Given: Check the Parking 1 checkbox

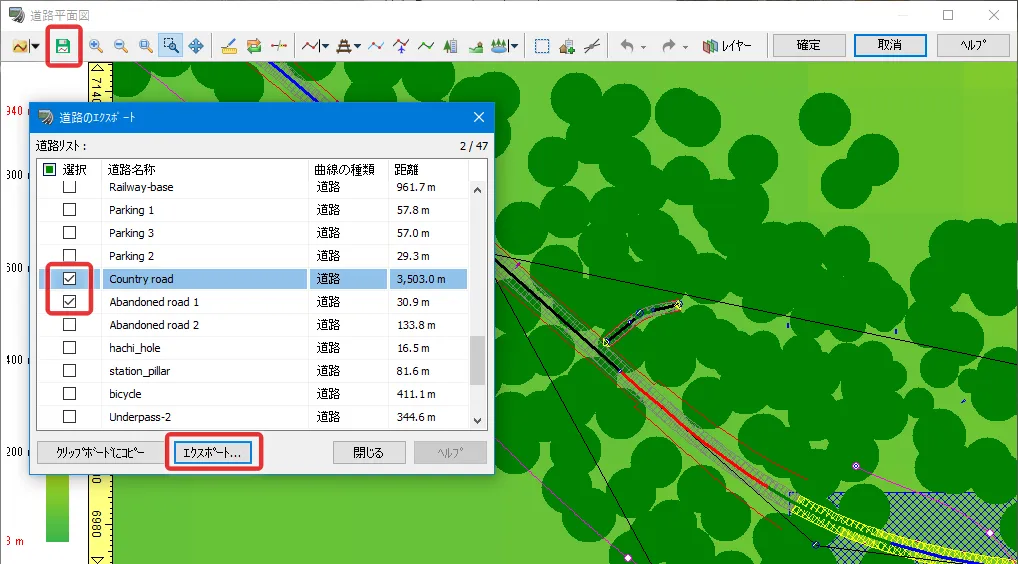Looking at the screenshot, I should (x=70, y=210).
